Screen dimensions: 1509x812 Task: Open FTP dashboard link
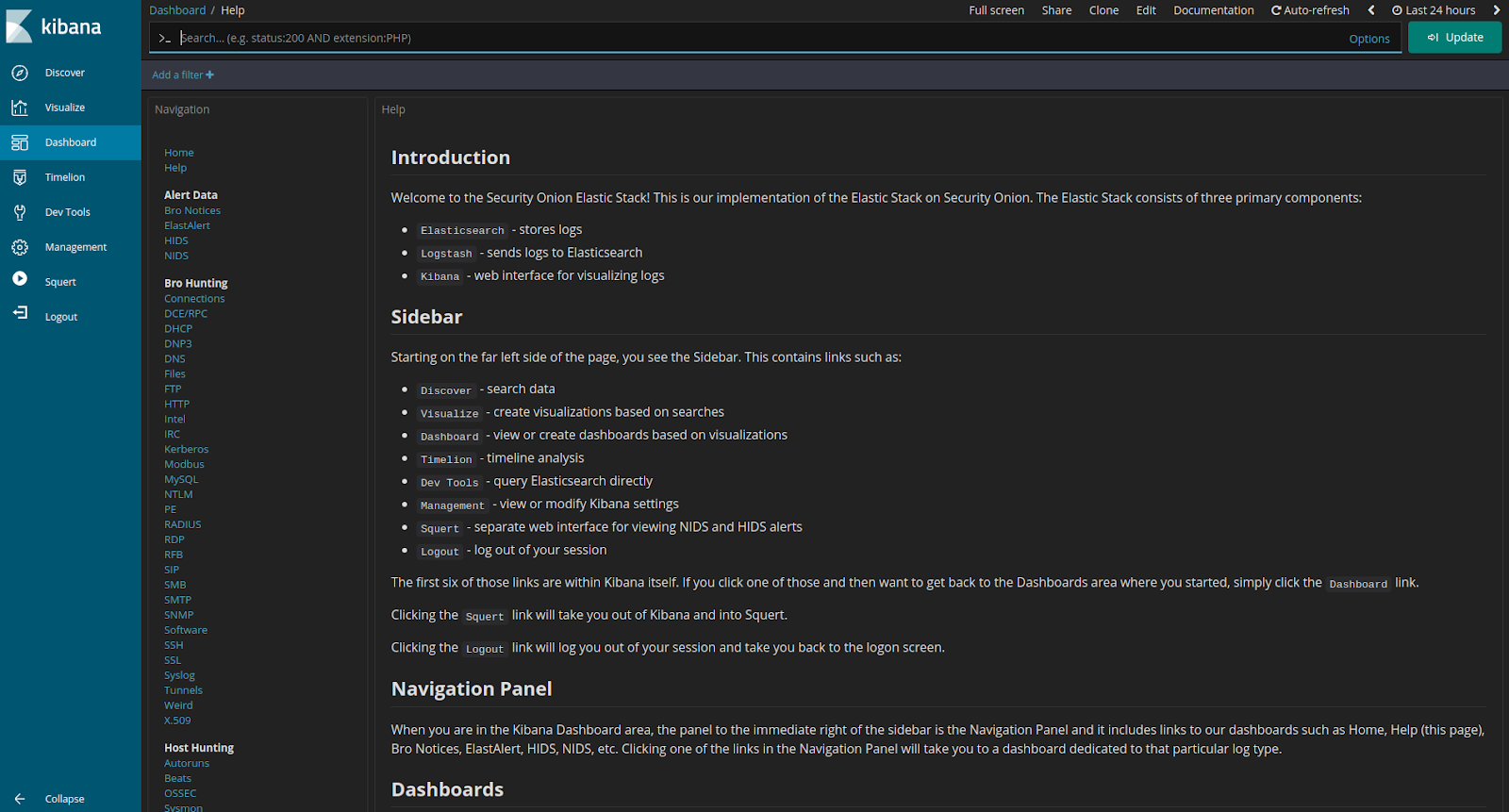(x=173, y=389)
